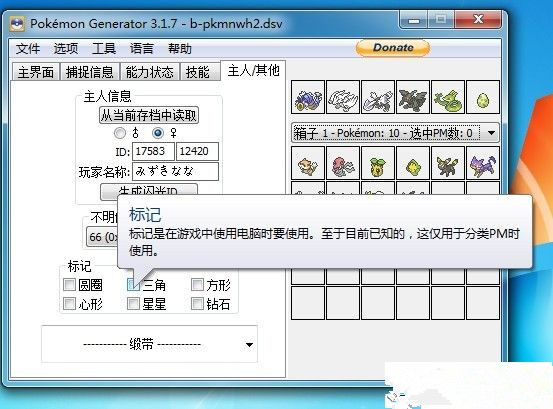
Task: Minimize the Pokémon Generator window
Action: (x=414, y=20)
